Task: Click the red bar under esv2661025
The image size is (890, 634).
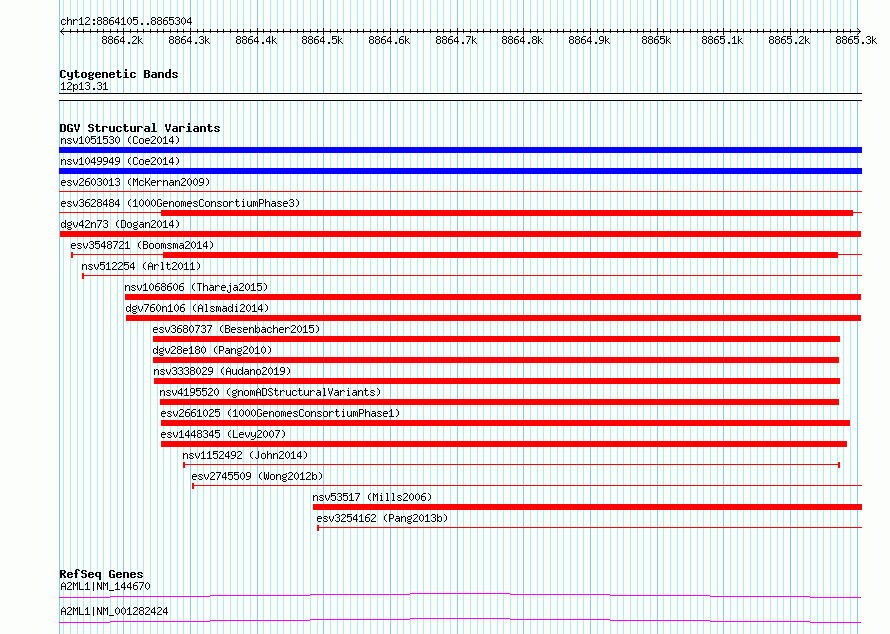Action: (x=505, y=423)
